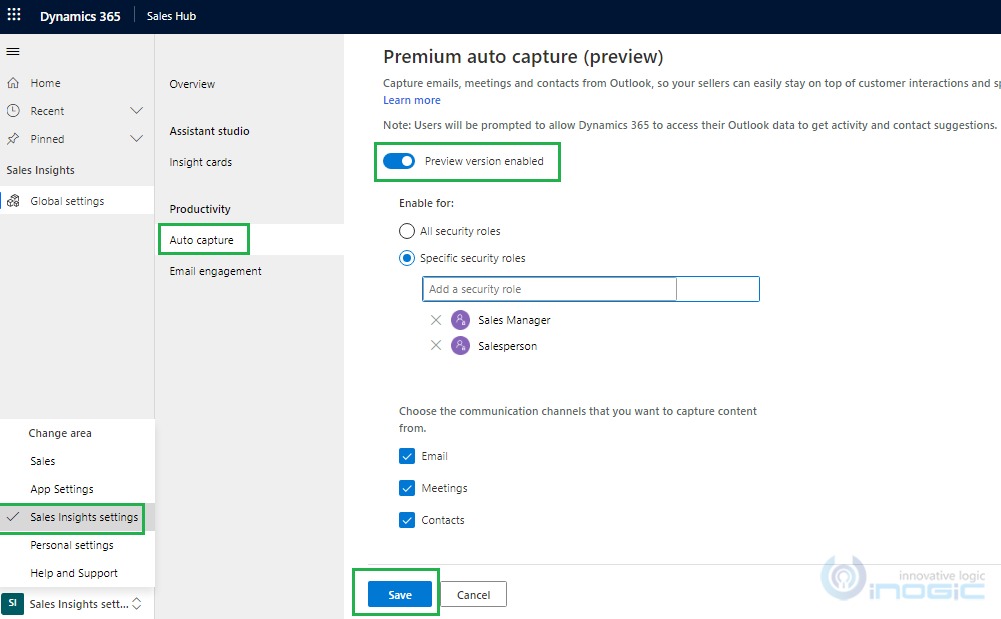This screenshot has height=619, width=1001.
Task: Click the Dynamics 365 title
Action: [80, 16]
